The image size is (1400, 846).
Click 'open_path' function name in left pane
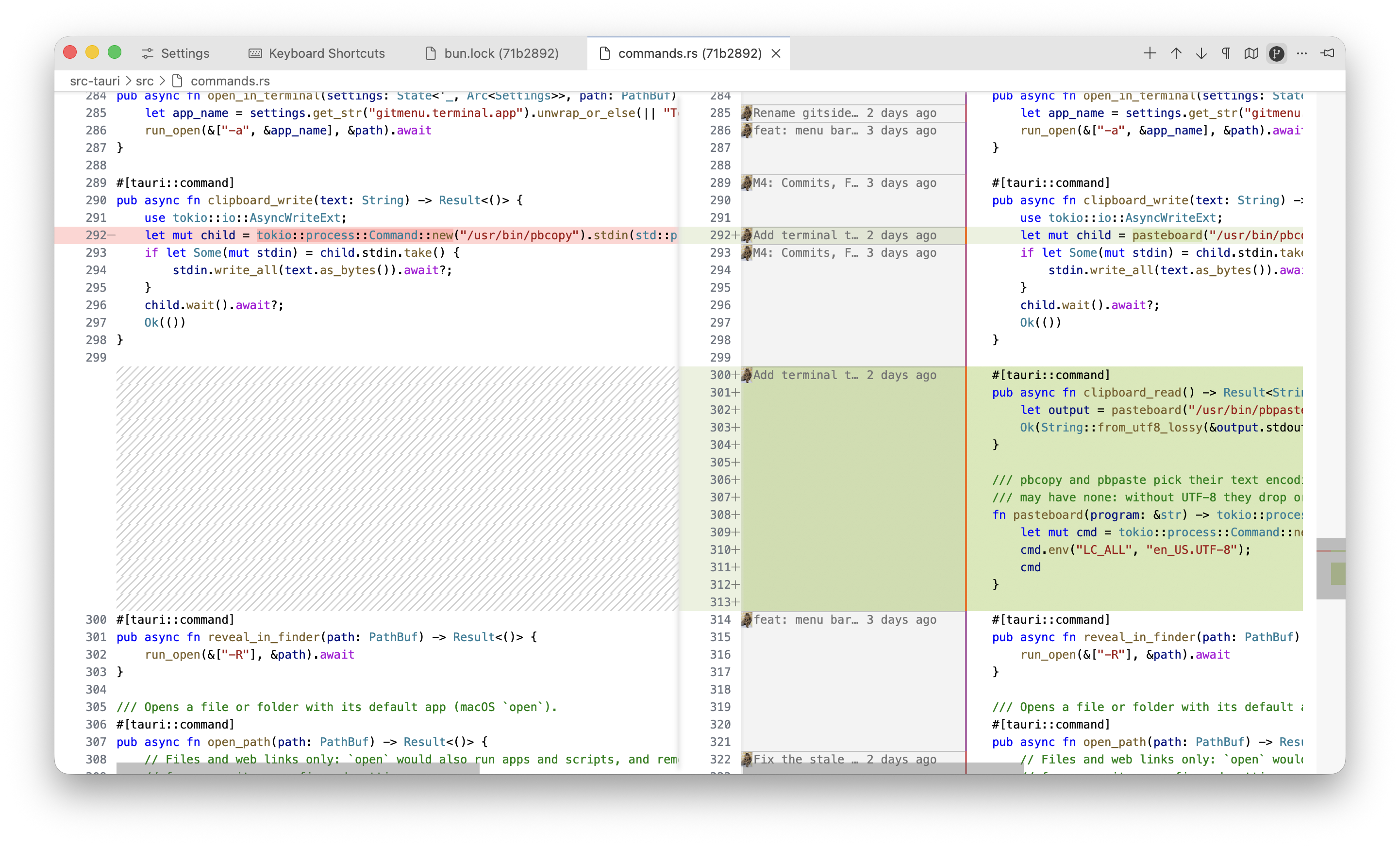(x=239, y=742)
